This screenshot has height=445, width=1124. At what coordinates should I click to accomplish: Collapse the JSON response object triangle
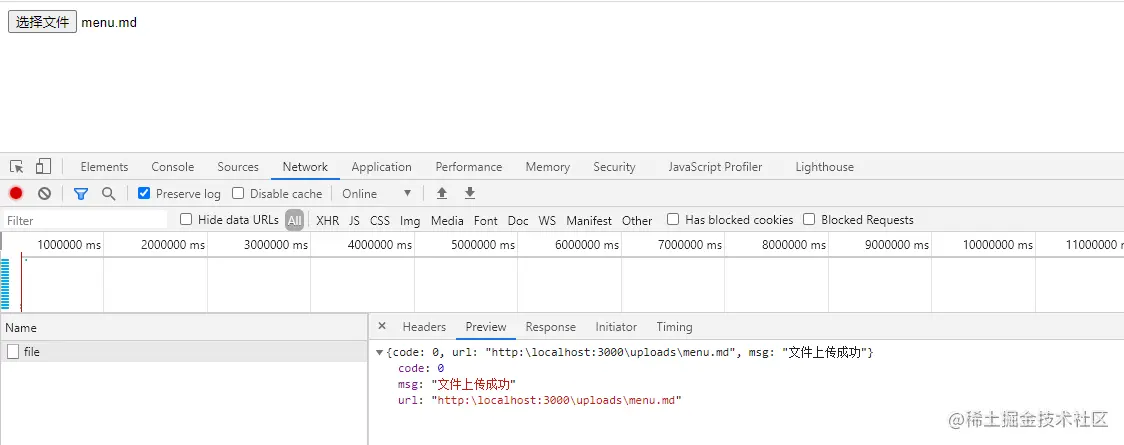(x=379, y=353)
